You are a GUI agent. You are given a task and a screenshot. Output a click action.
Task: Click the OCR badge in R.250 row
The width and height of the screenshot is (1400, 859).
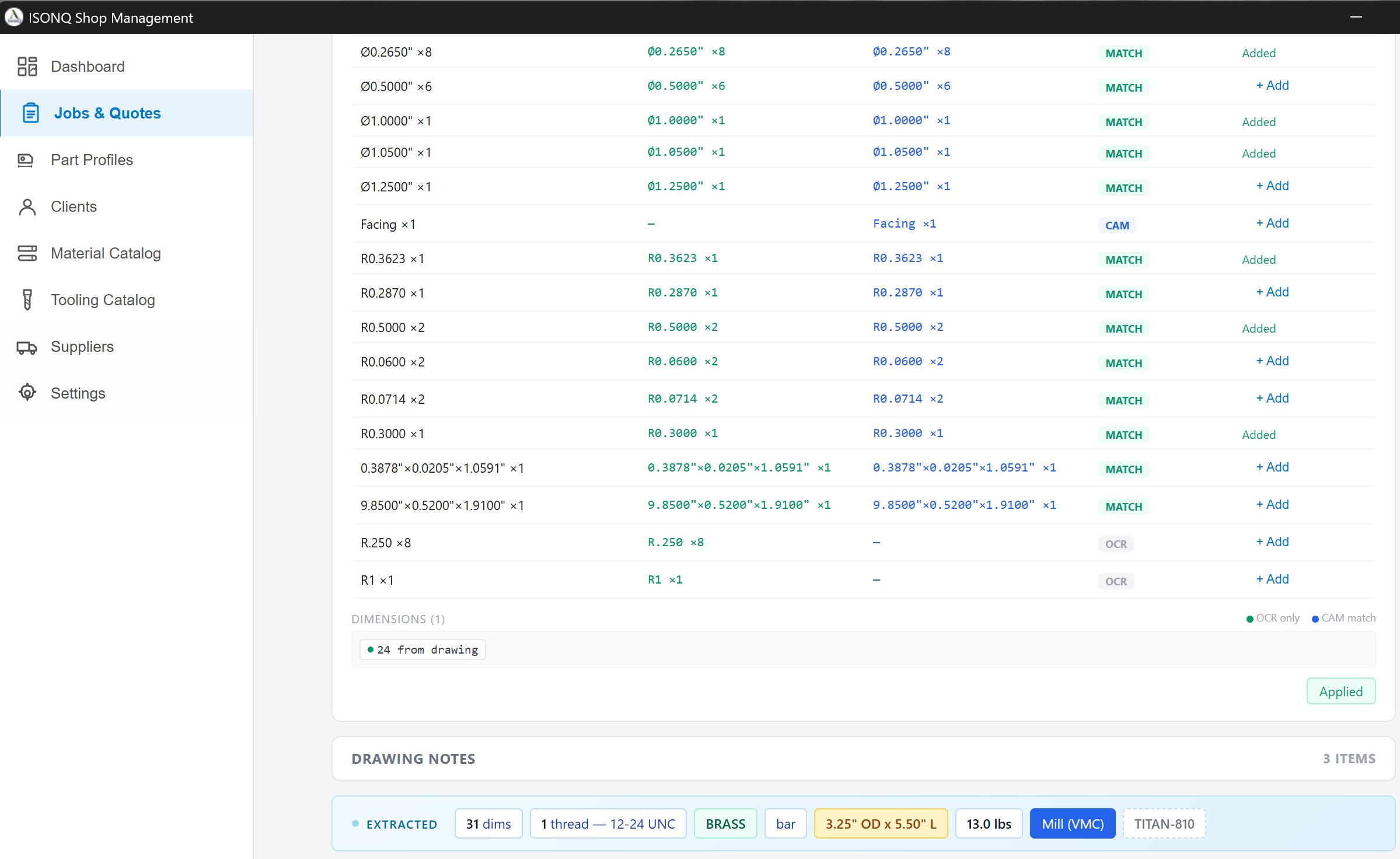1116,544
